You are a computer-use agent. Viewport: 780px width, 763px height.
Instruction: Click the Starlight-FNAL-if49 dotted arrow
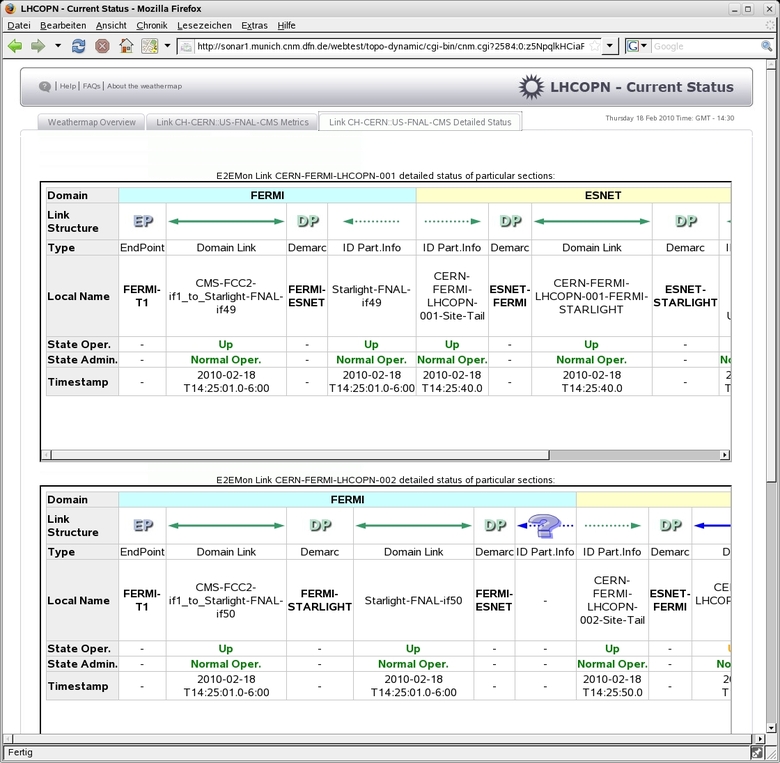(x=372, y=221)
